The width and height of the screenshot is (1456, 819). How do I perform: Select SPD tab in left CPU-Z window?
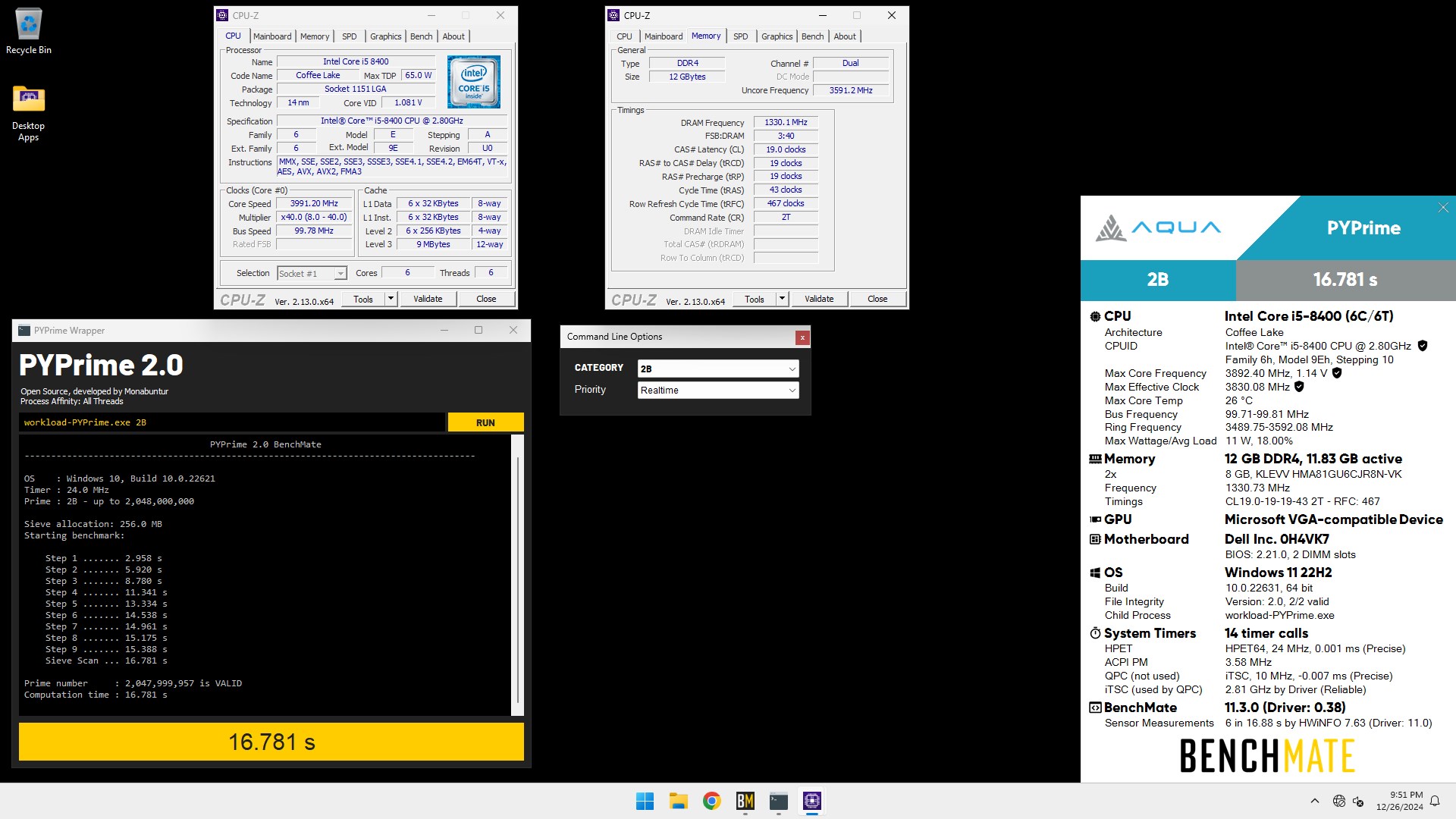[x=349, y=36]
